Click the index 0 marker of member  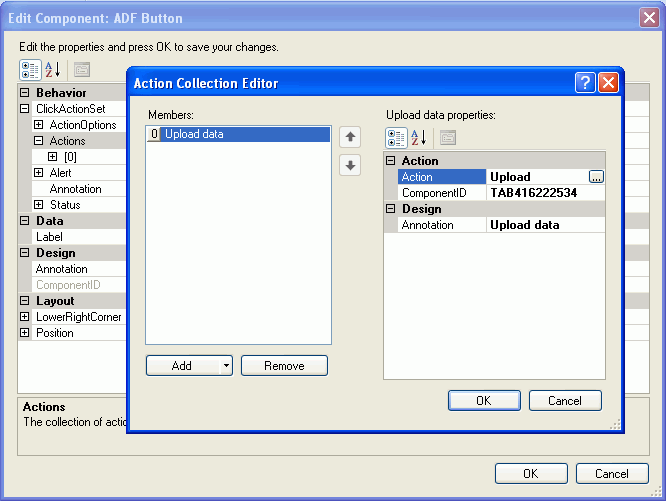coord(154,134)
